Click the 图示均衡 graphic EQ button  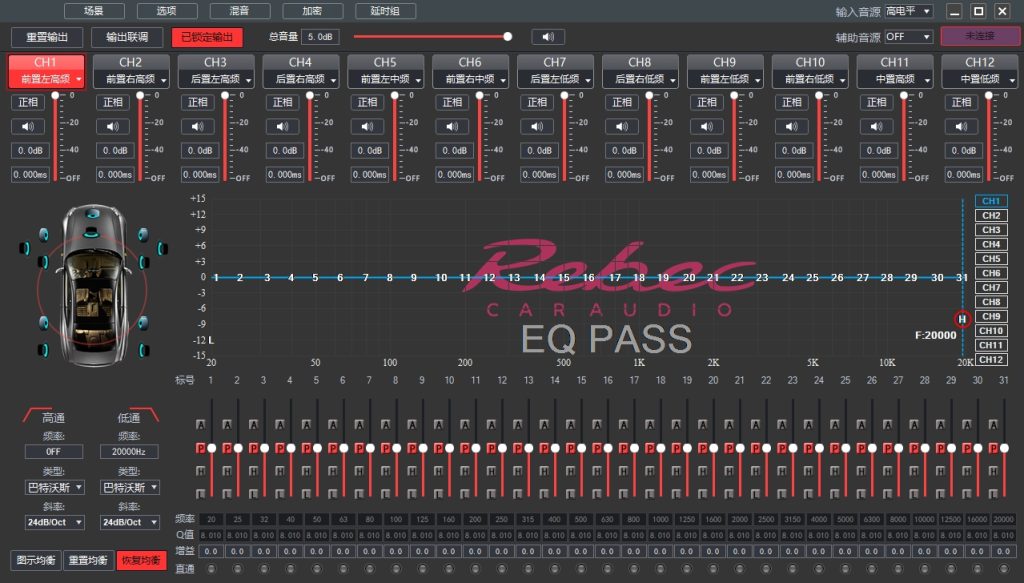pyautogui.click(x=36, y=560)
